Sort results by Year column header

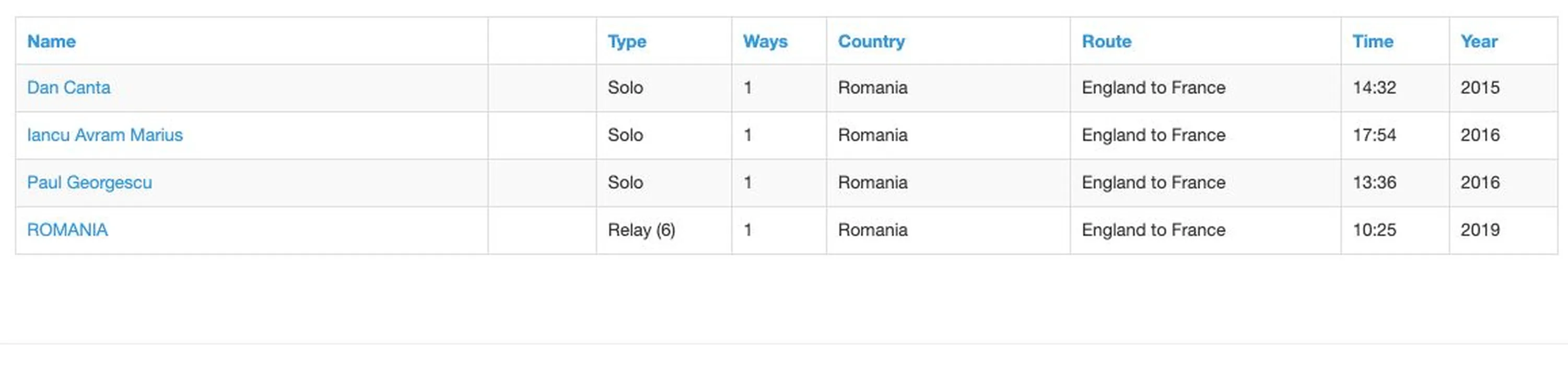coord(1479,41)
